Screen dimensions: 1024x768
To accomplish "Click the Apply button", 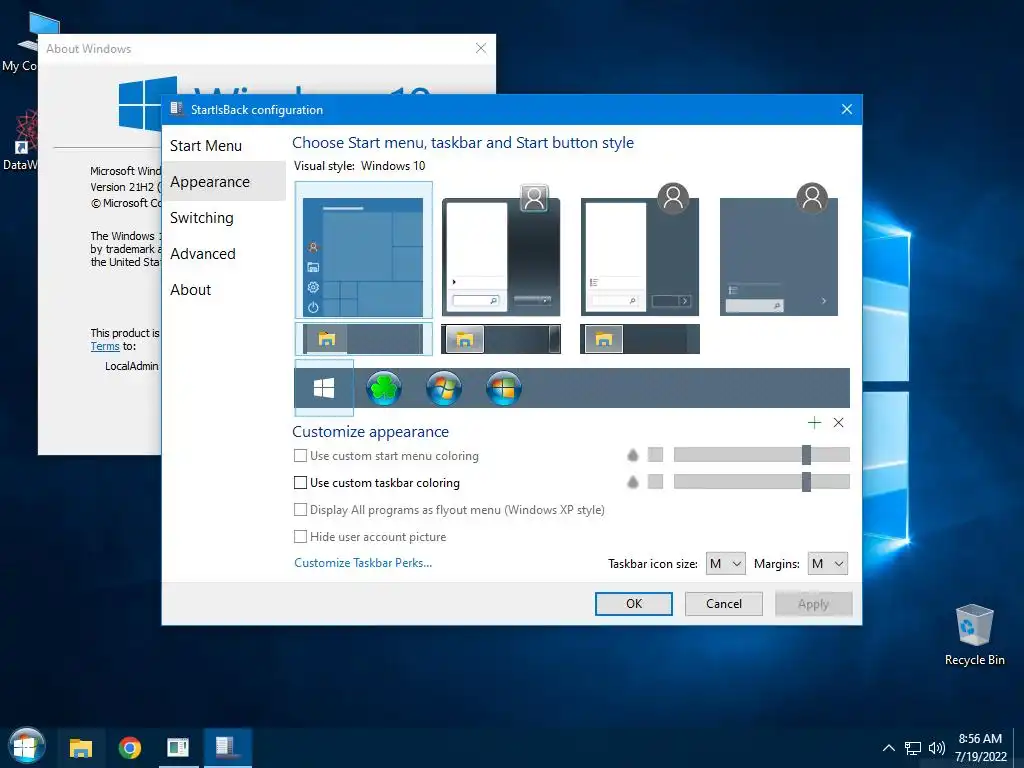I will [813, 603].
